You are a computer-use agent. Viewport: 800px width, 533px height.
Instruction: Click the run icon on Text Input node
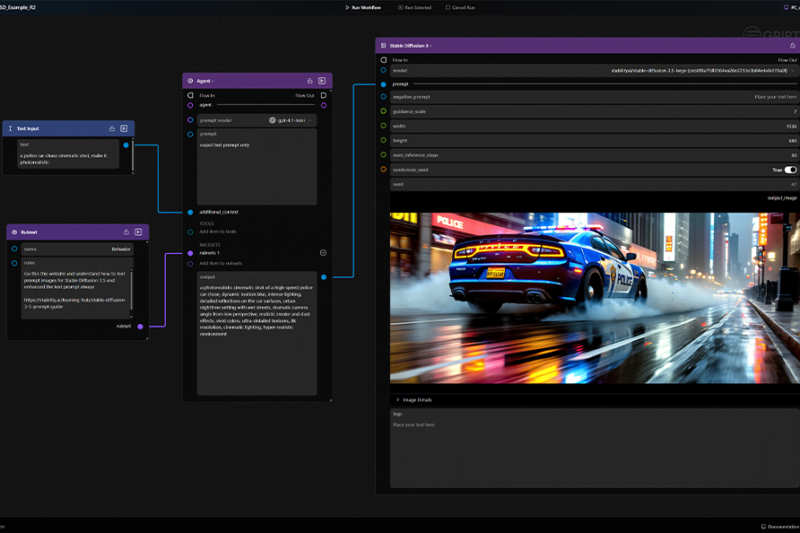click(x=124, y=129)
